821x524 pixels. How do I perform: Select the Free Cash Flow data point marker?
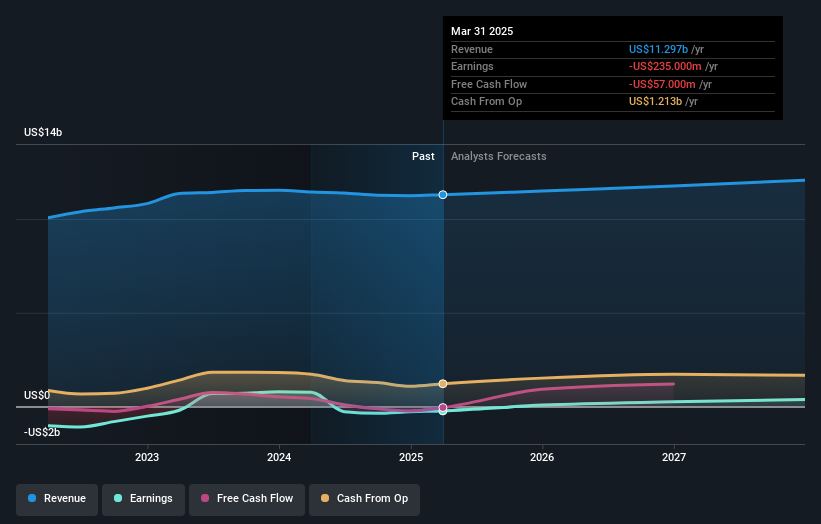click(443, 407)
